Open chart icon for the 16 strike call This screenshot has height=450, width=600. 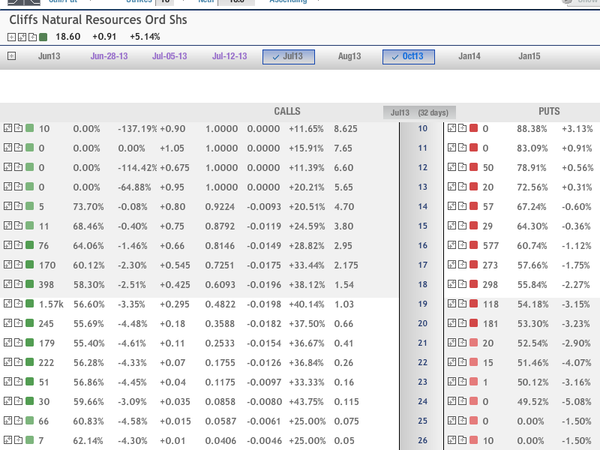(x=8, y=245)
